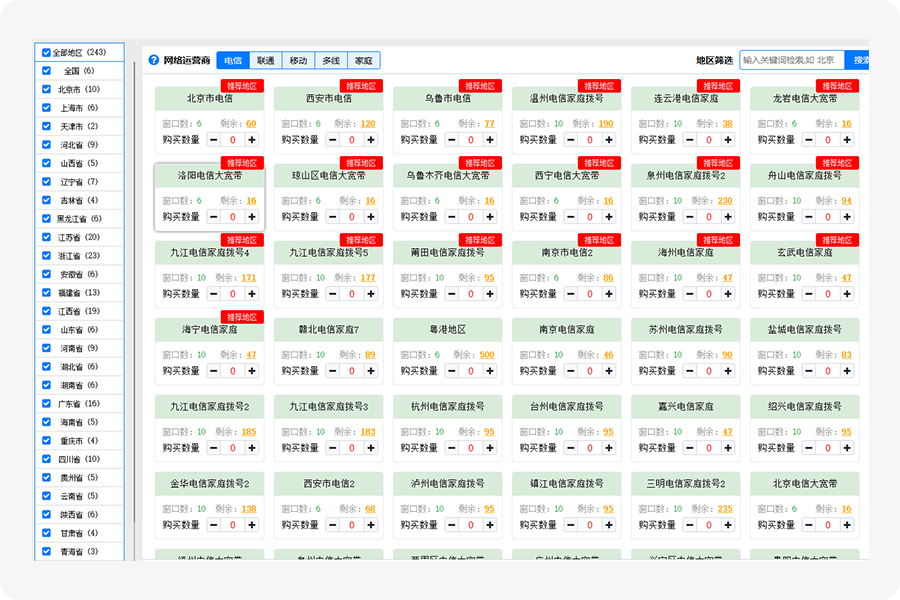Deselect 广东省 in region list

[x=46, y=404]
